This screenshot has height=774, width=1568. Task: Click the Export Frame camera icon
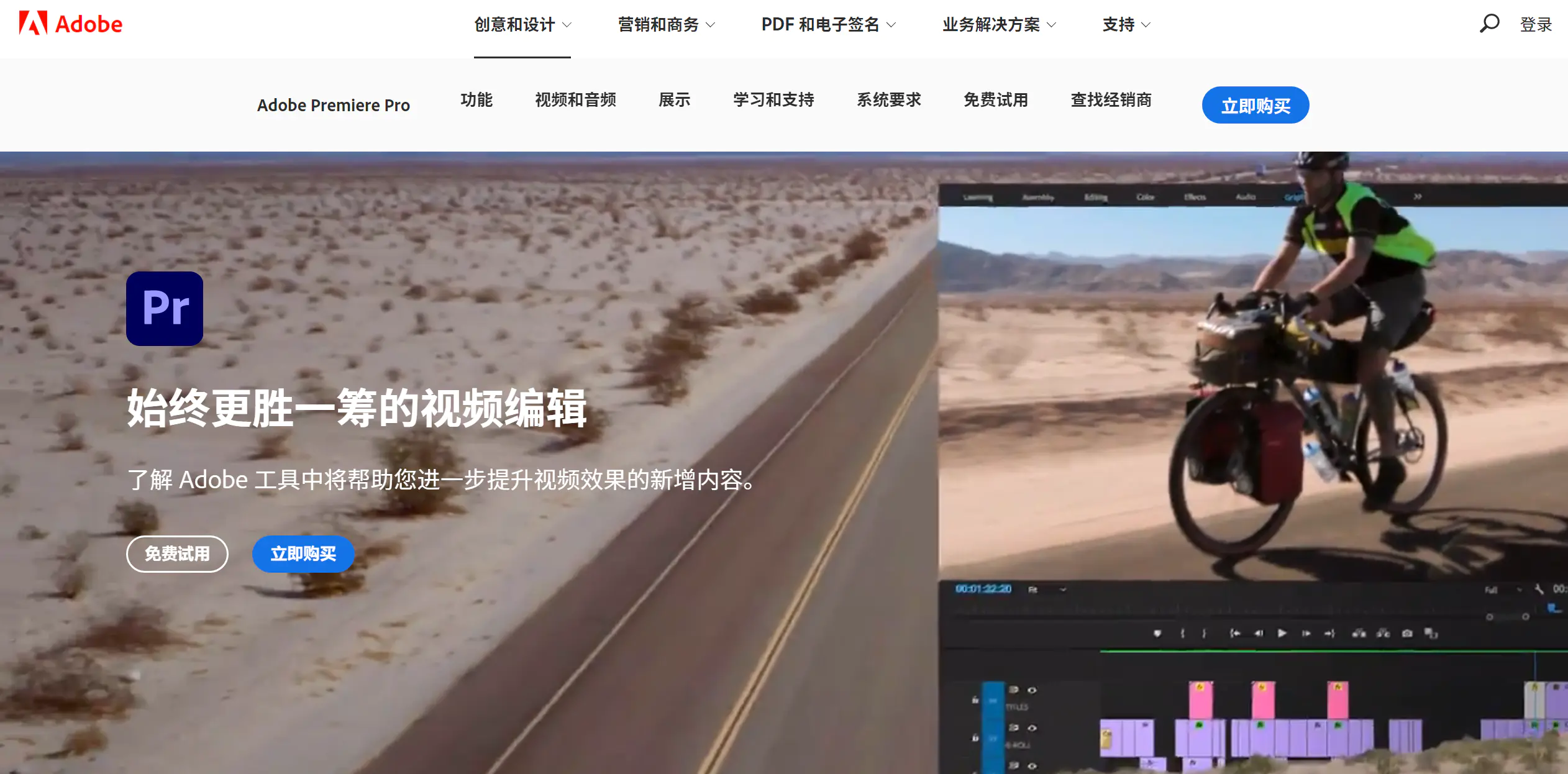click(x=1407, y=633)
